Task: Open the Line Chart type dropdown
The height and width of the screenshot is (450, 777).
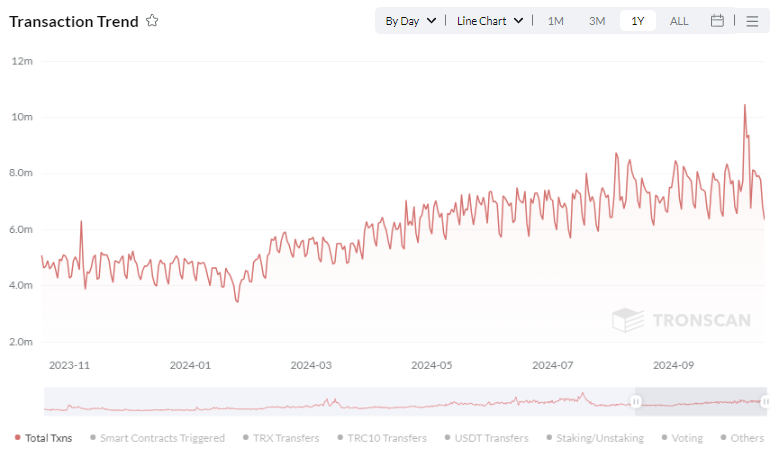Action: [490, 21]
